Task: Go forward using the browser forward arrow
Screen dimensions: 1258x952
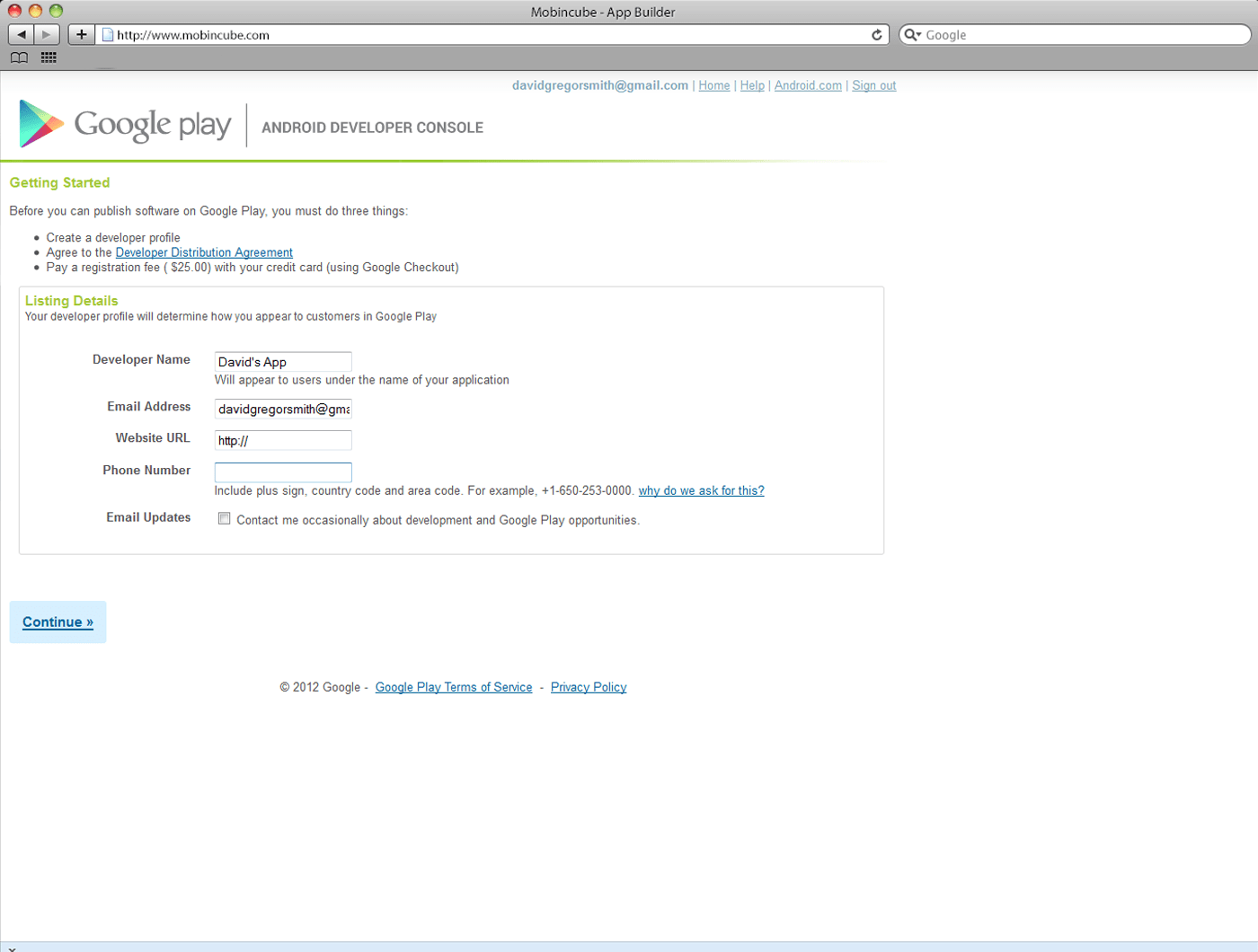Action: click(x=47, y=34)
